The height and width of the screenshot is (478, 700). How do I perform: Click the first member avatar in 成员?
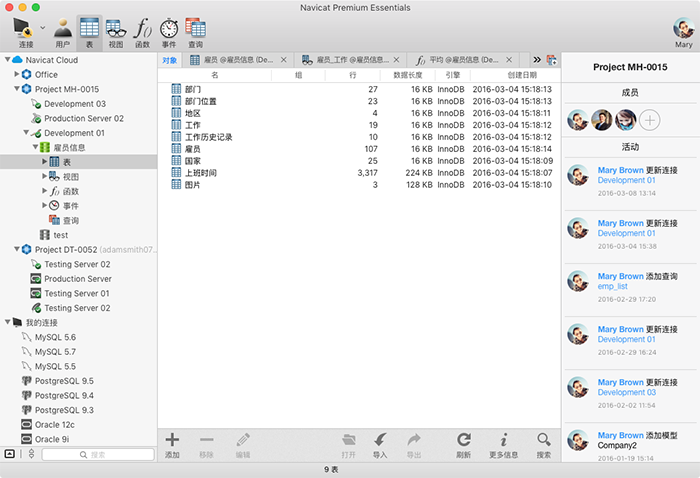578,120
